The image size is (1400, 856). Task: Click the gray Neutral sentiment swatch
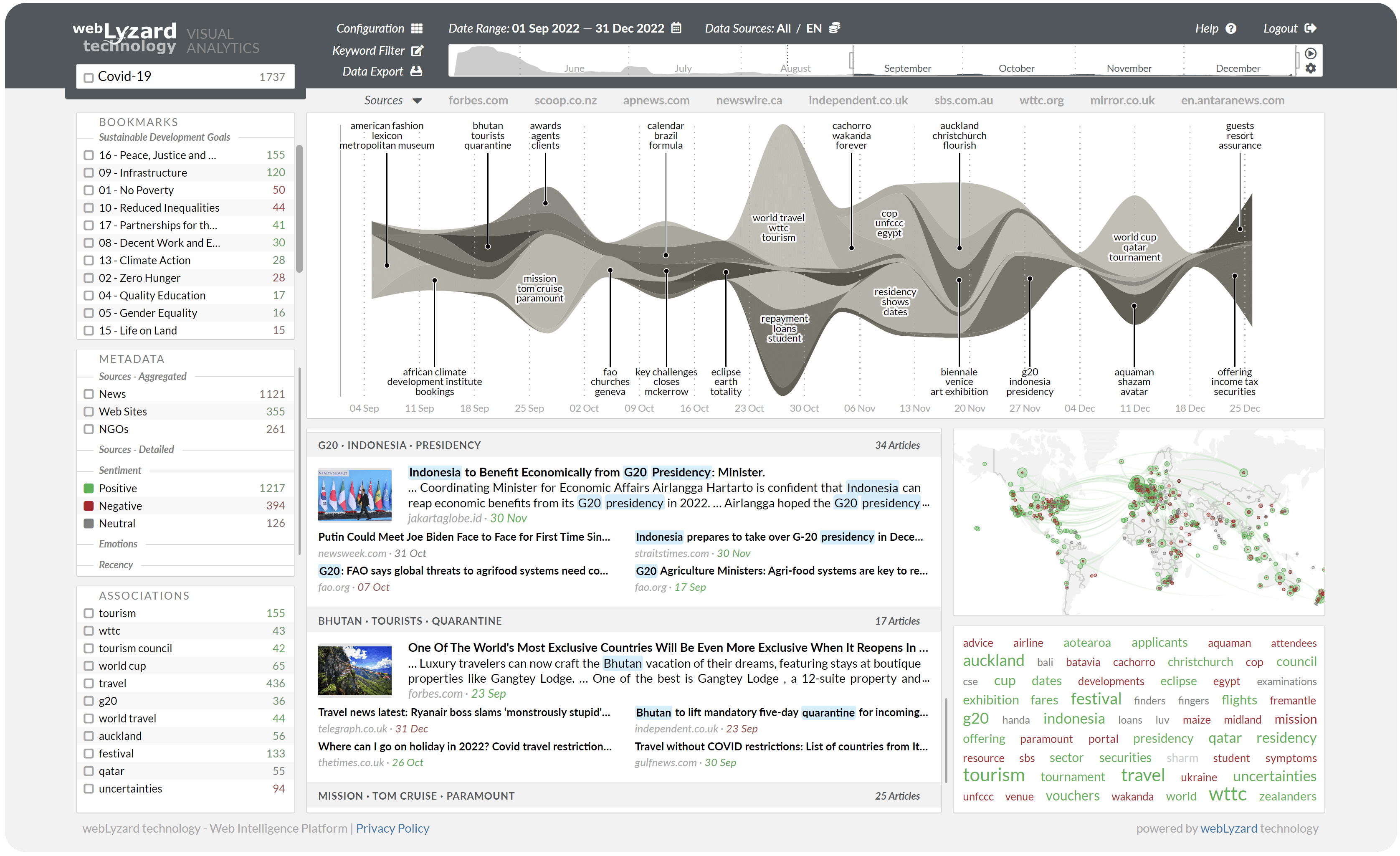(89, 524)
